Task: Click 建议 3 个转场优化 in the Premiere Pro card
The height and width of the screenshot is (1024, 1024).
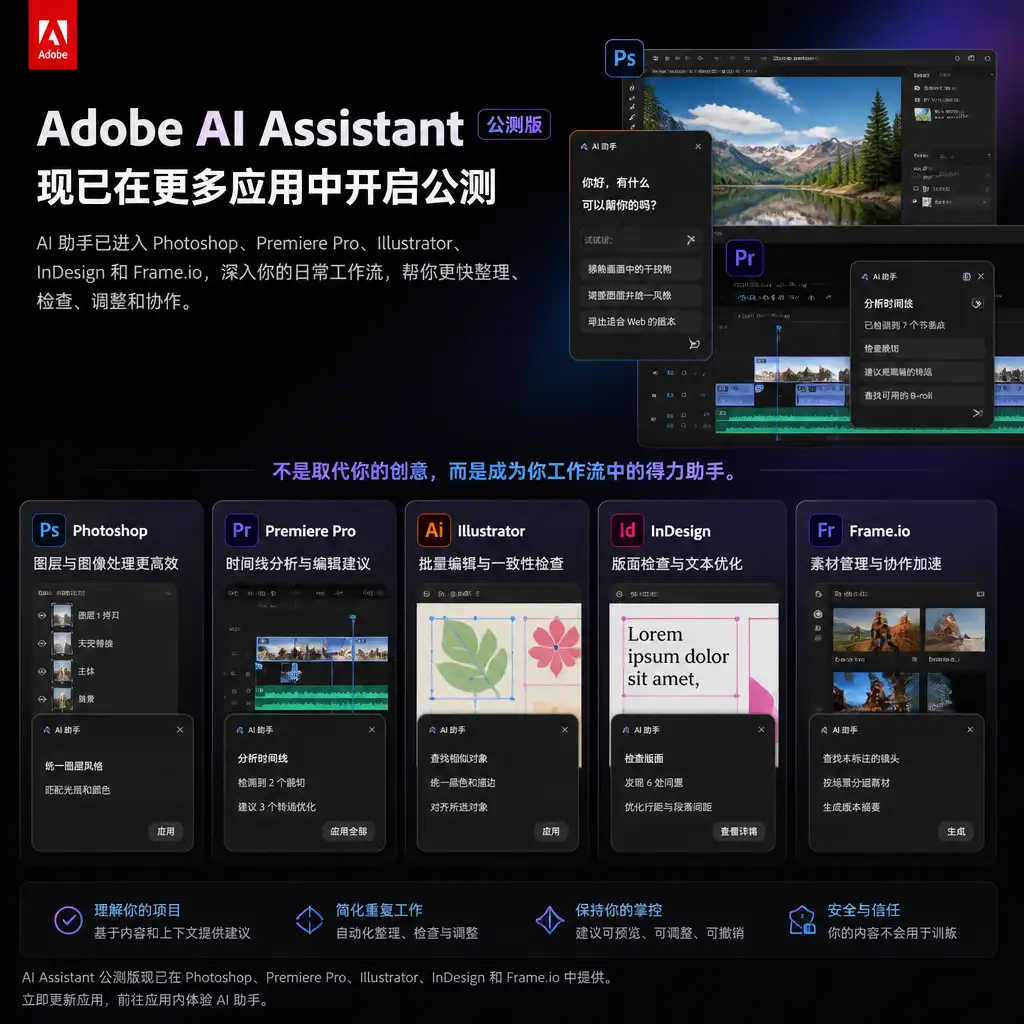Action: pyautogui.click(x=277, y=807)
